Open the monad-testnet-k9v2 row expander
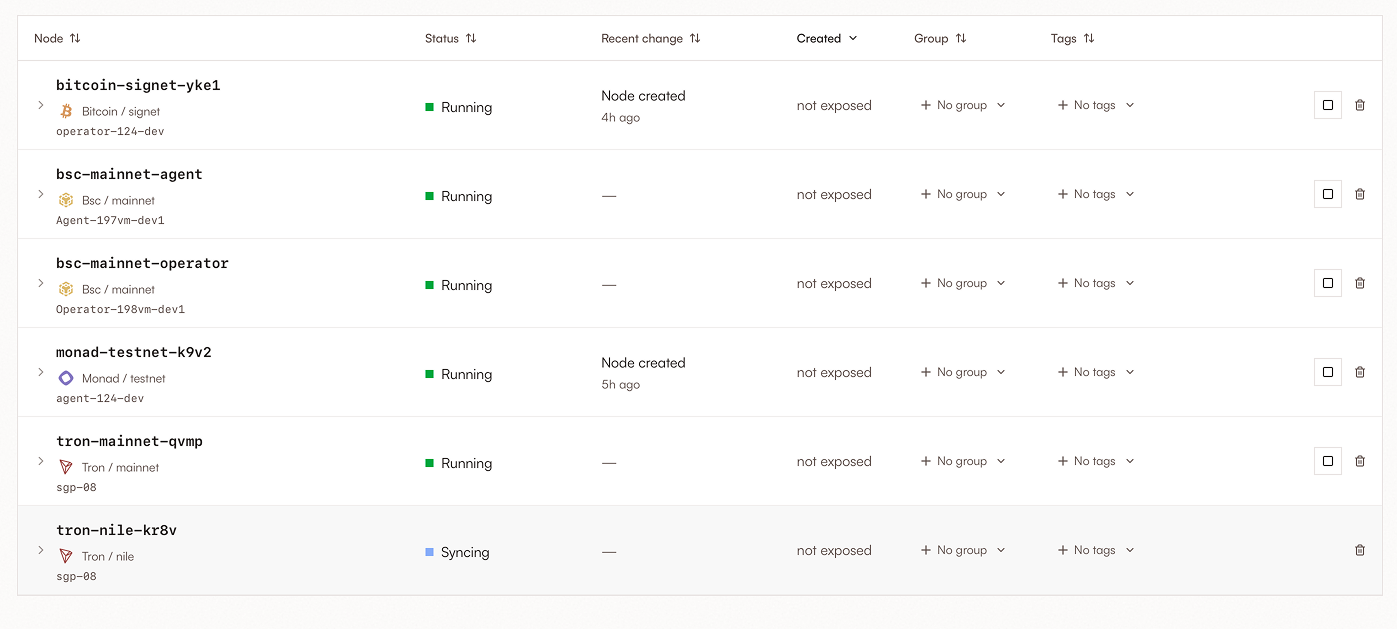This screenshot has width=1397, height=629. (41, 372)
